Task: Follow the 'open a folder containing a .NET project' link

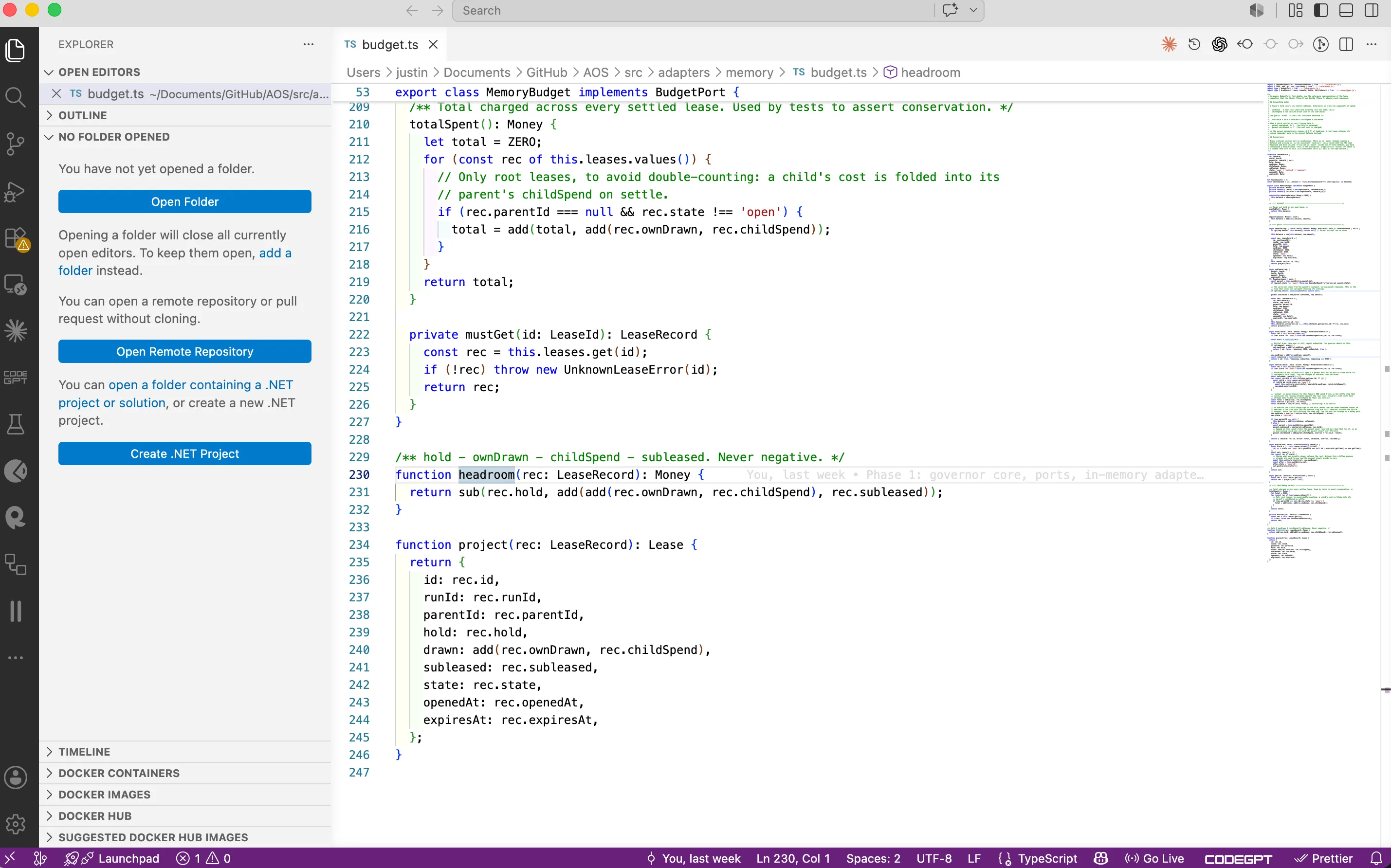Action: pyautogui.click(x=175, y=394)
